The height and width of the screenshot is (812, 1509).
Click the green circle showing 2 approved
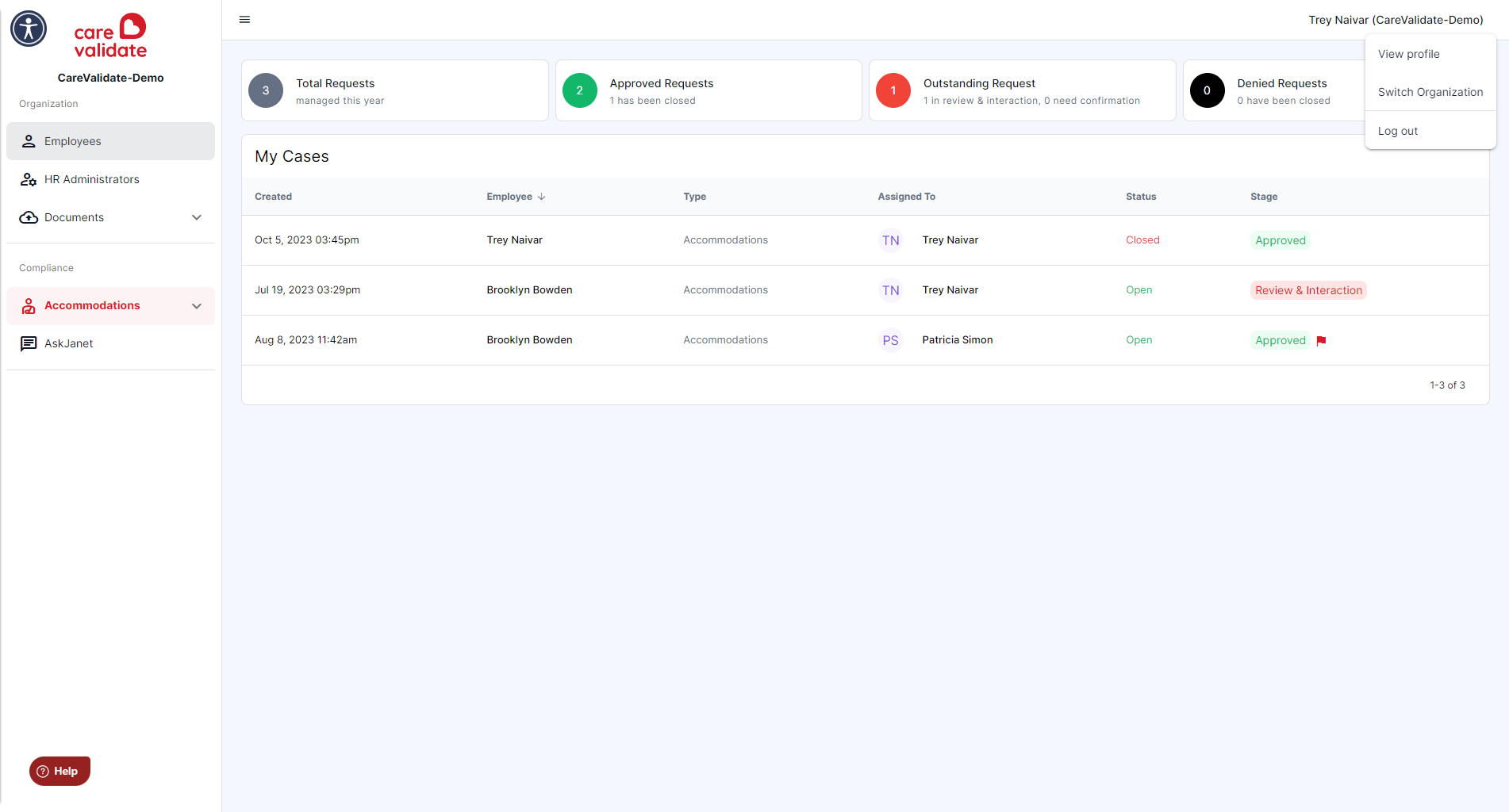580,90
